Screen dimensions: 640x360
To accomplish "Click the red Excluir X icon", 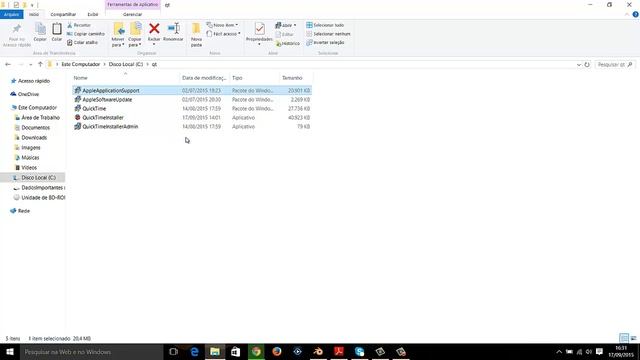I will 154,29.
